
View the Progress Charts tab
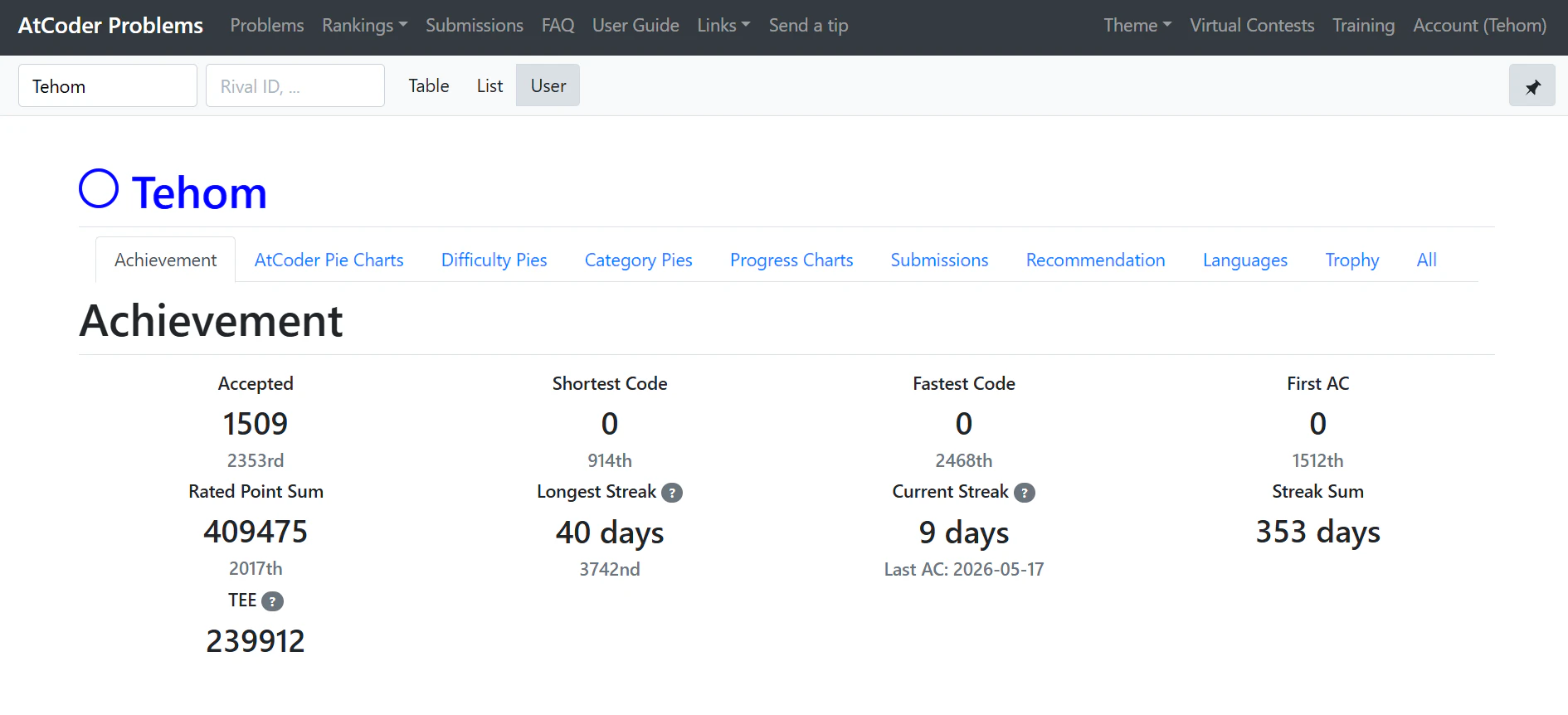click(x=791, y=260)
